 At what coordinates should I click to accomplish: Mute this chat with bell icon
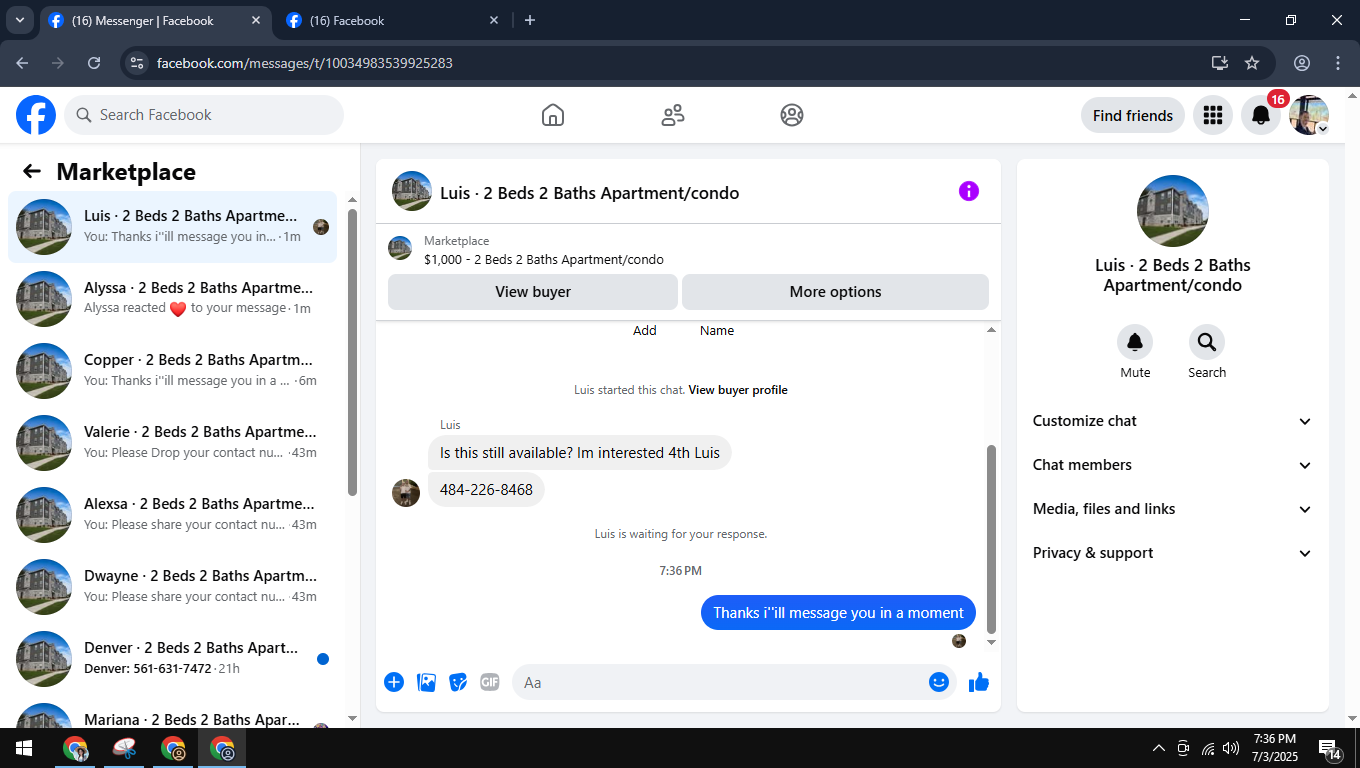tap(1135, 342)
